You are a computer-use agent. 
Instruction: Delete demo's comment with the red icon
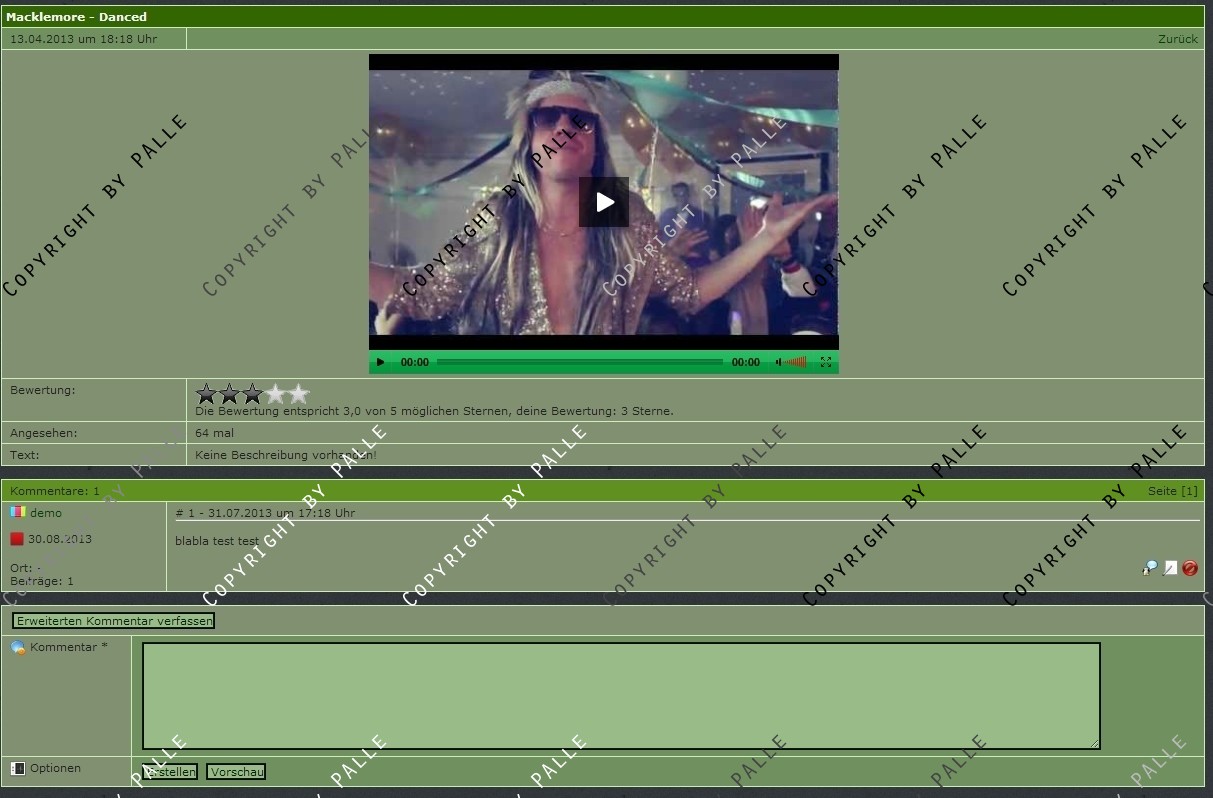[1190, 568]
